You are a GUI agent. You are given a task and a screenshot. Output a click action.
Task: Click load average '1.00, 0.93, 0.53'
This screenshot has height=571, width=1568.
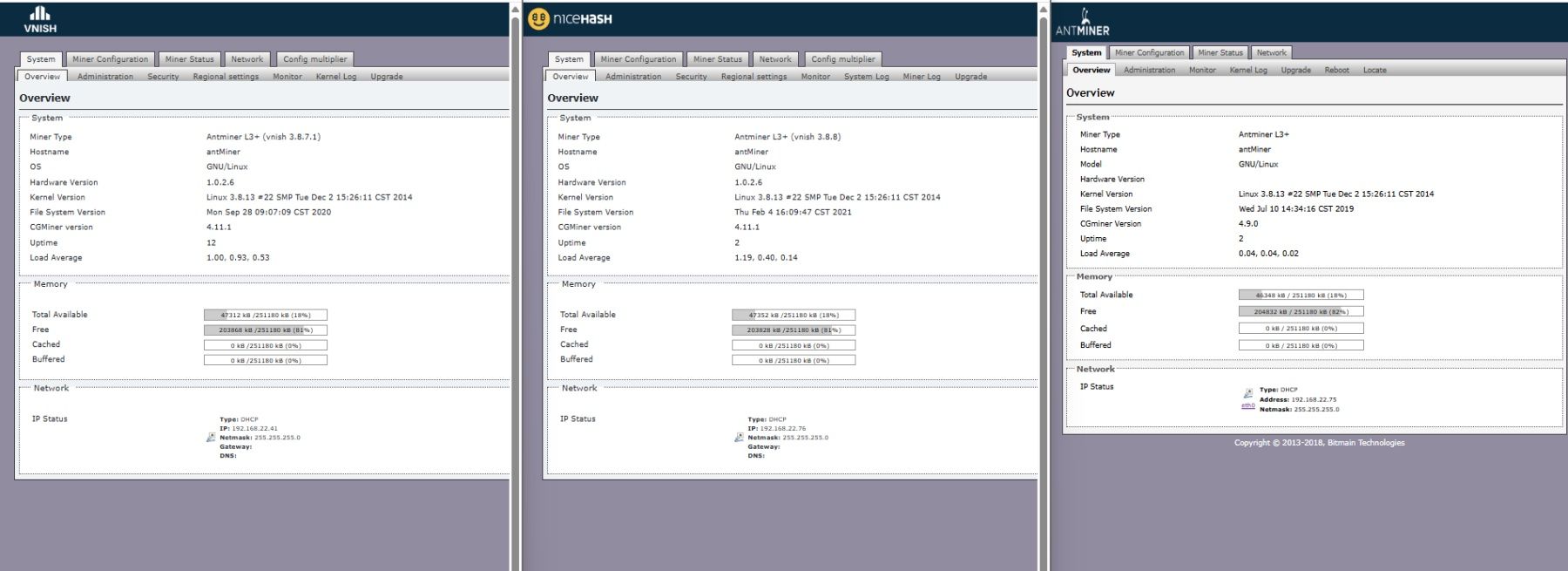click(x=238, y=258)
